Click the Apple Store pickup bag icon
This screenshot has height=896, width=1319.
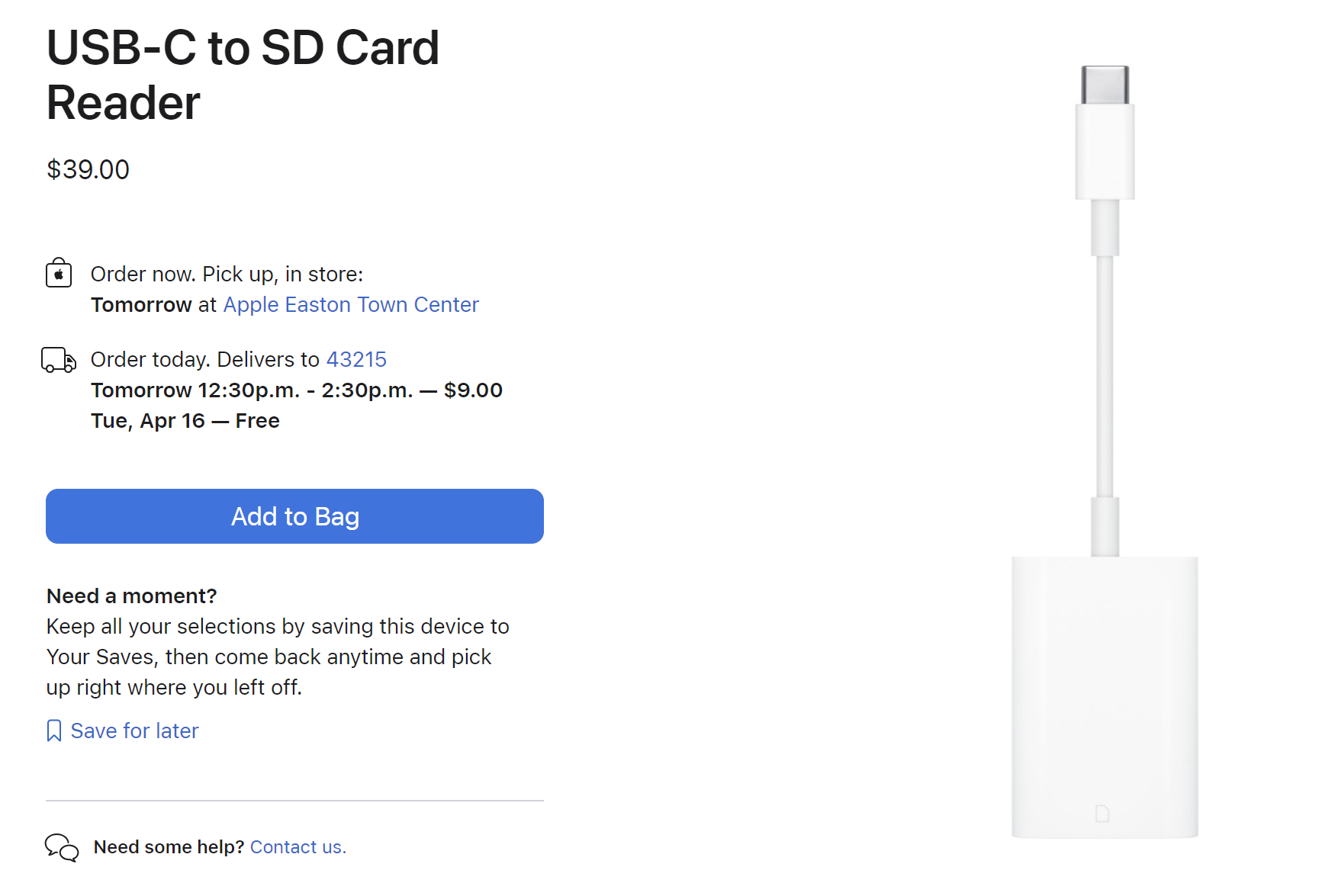(x=59, y=273)
